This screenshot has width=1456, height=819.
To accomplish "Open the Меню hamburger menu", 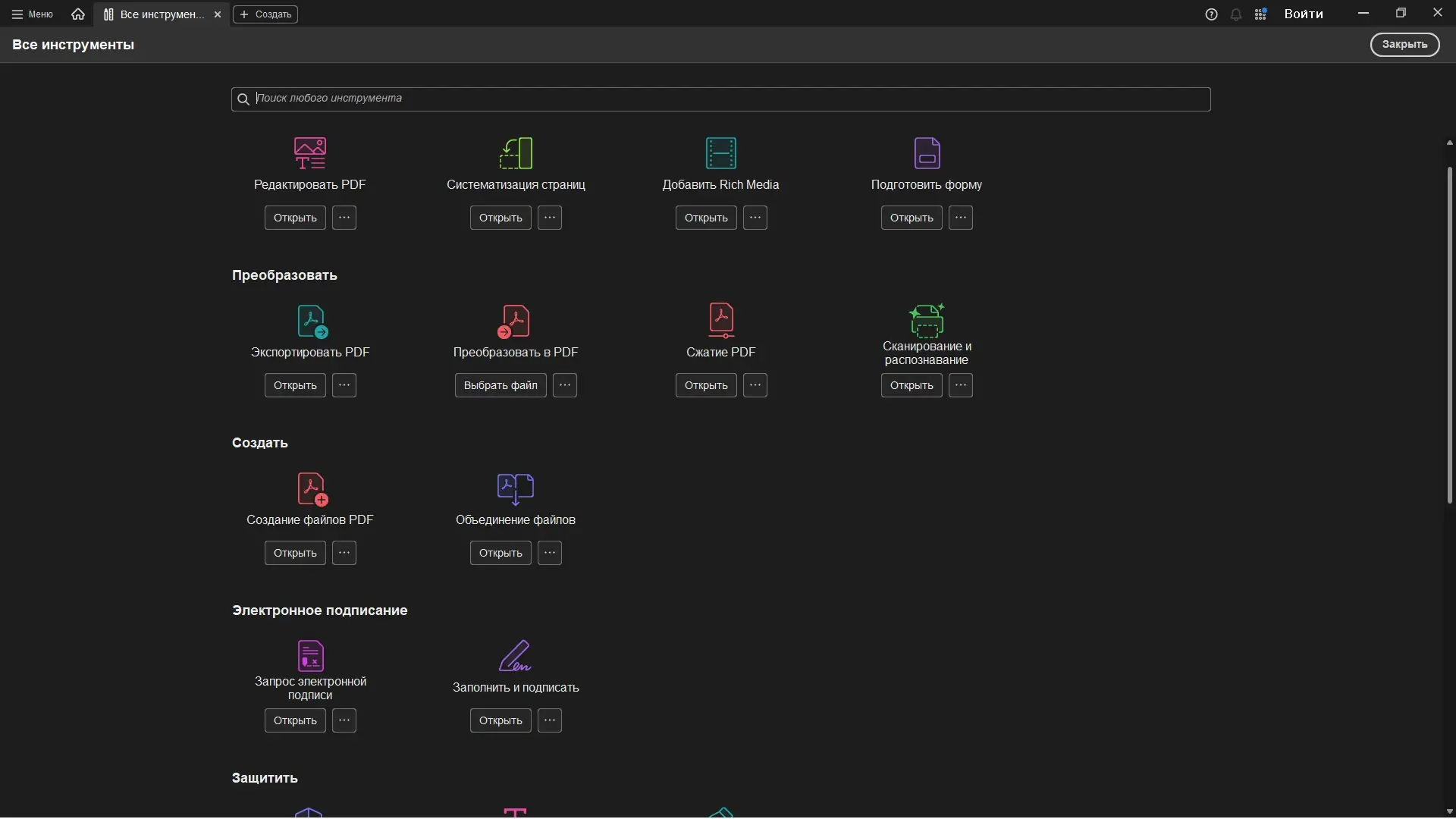I will click(33, 14).
